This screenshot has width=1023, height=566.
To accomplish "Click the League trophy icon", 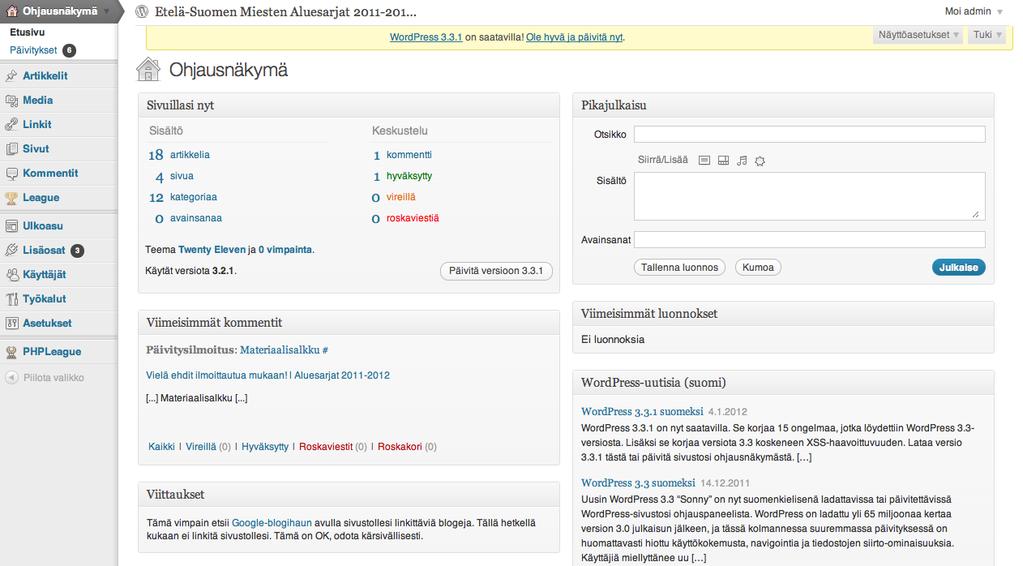I will point(11,198).
